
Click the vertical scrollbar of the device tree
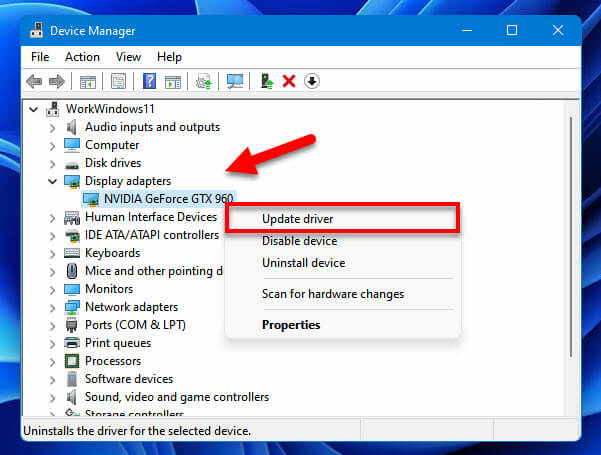point(571,238)
